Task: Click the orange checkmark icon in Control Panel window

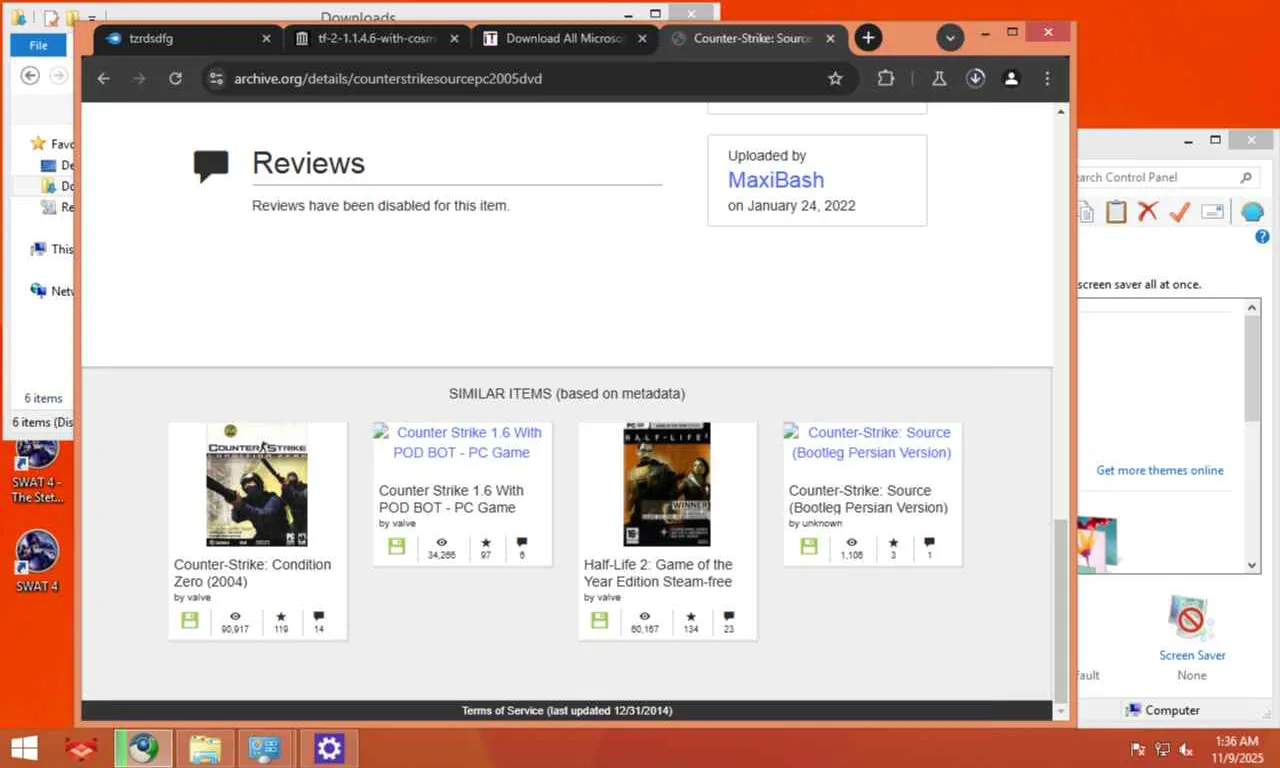Action: (x=1180, y=211)
